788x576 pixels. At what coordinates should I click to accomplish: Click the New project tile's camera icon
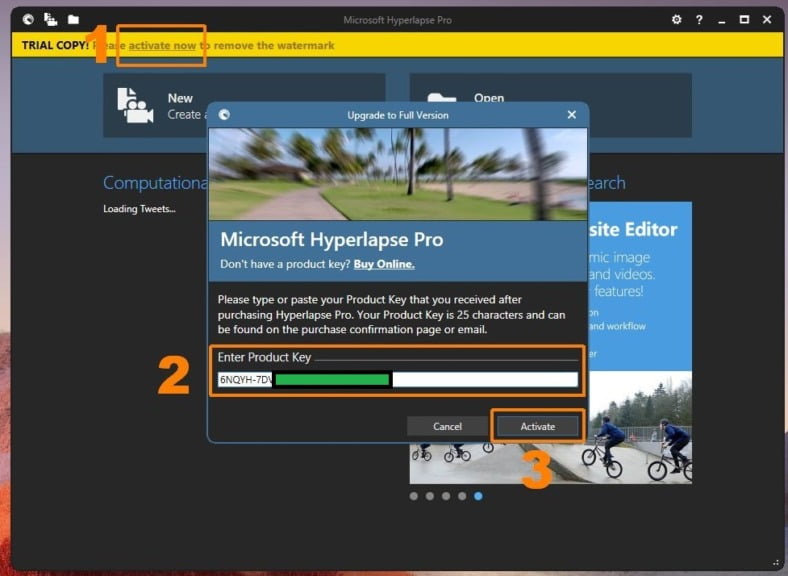pyautogui.click(x=135, y=106)
